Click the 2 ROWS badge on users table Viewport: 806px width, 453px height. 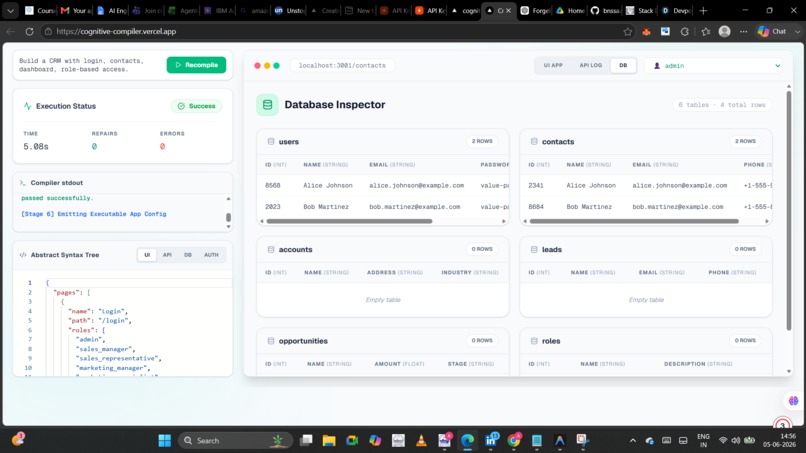point(482,141)
